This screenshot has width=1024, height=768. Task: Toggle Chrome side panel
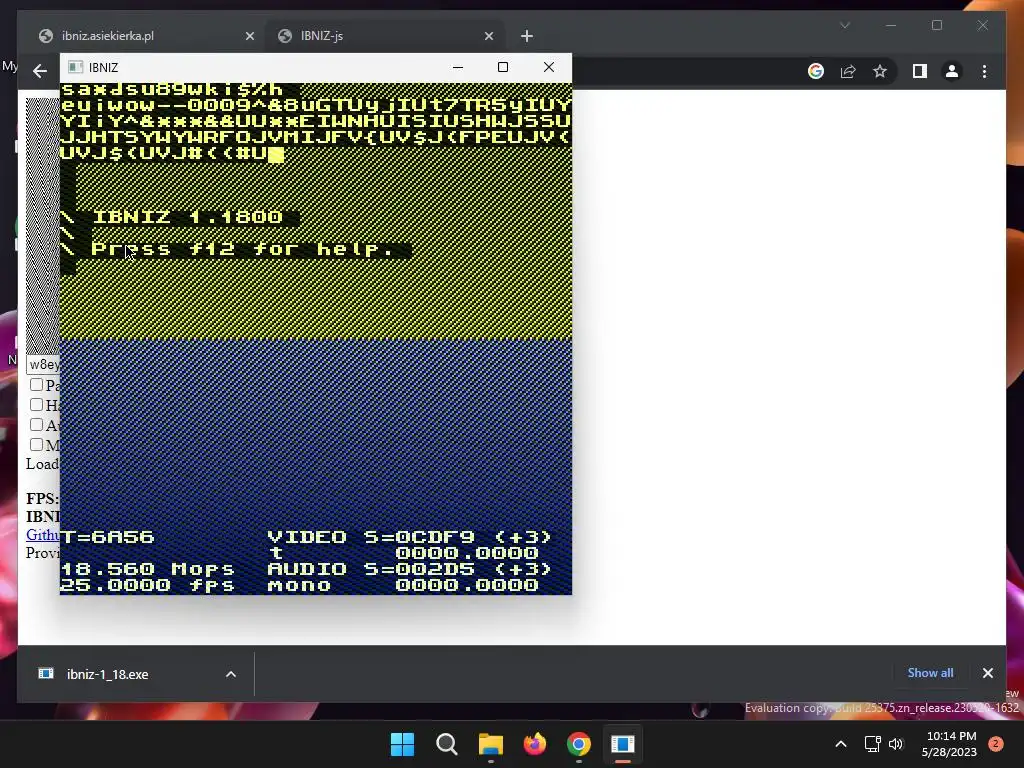[x=920, y=71]
